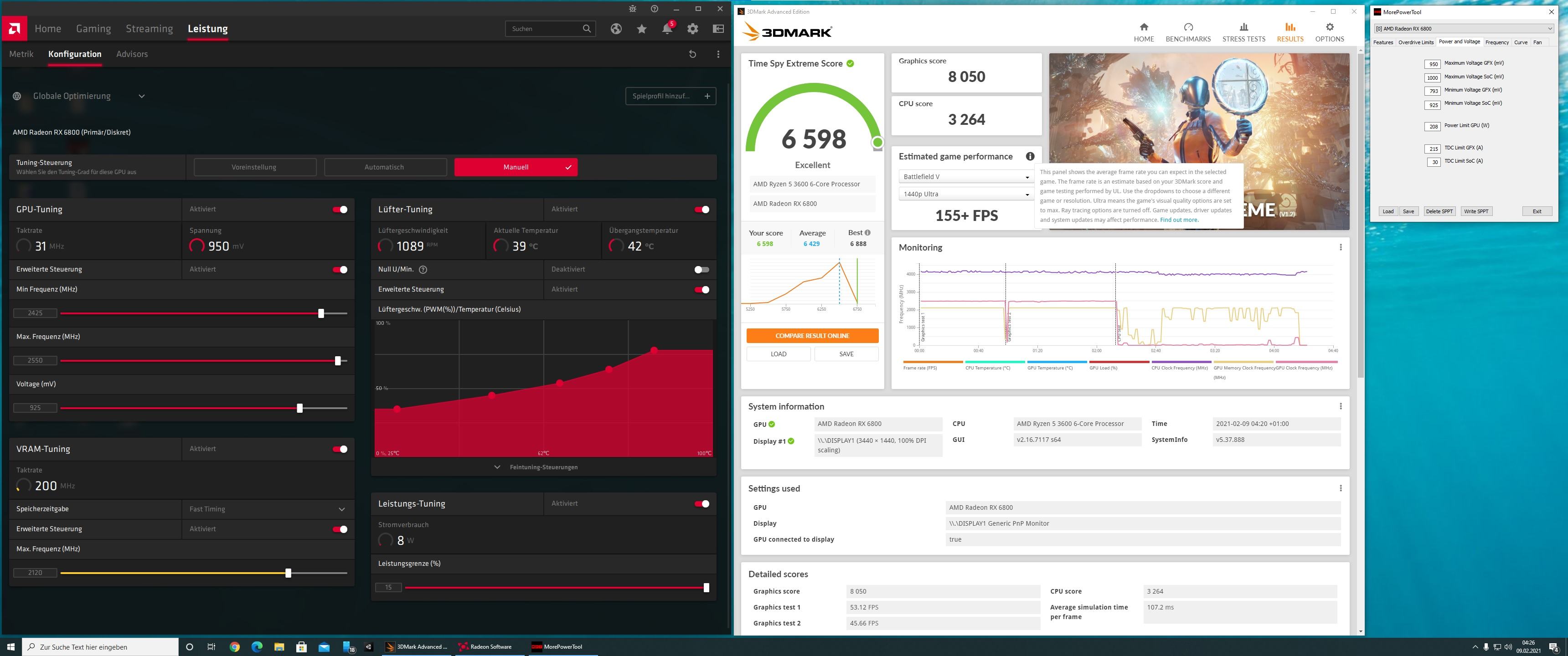Click the bug report icon
The width and height of the screenshot is (1568, 656).
[633, 9]
